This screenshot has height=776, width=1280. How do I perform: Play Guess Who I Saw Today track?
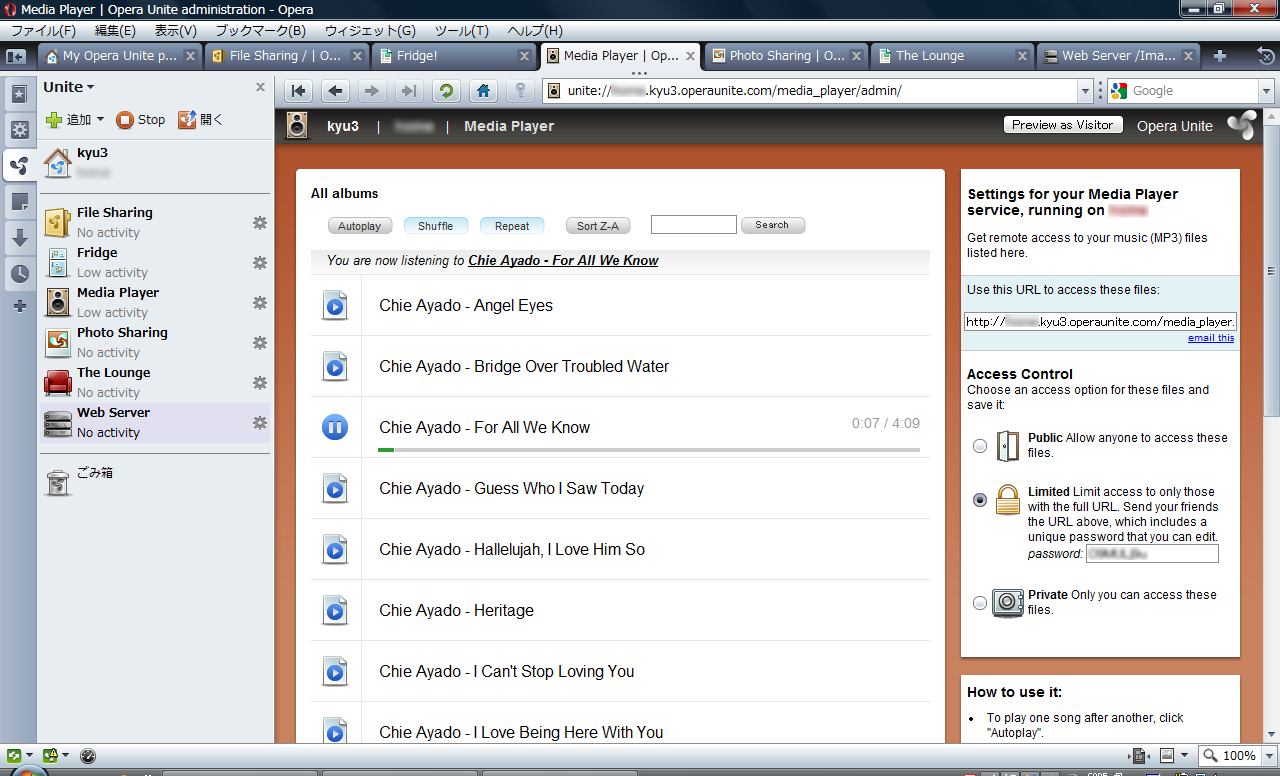(335, 488)
